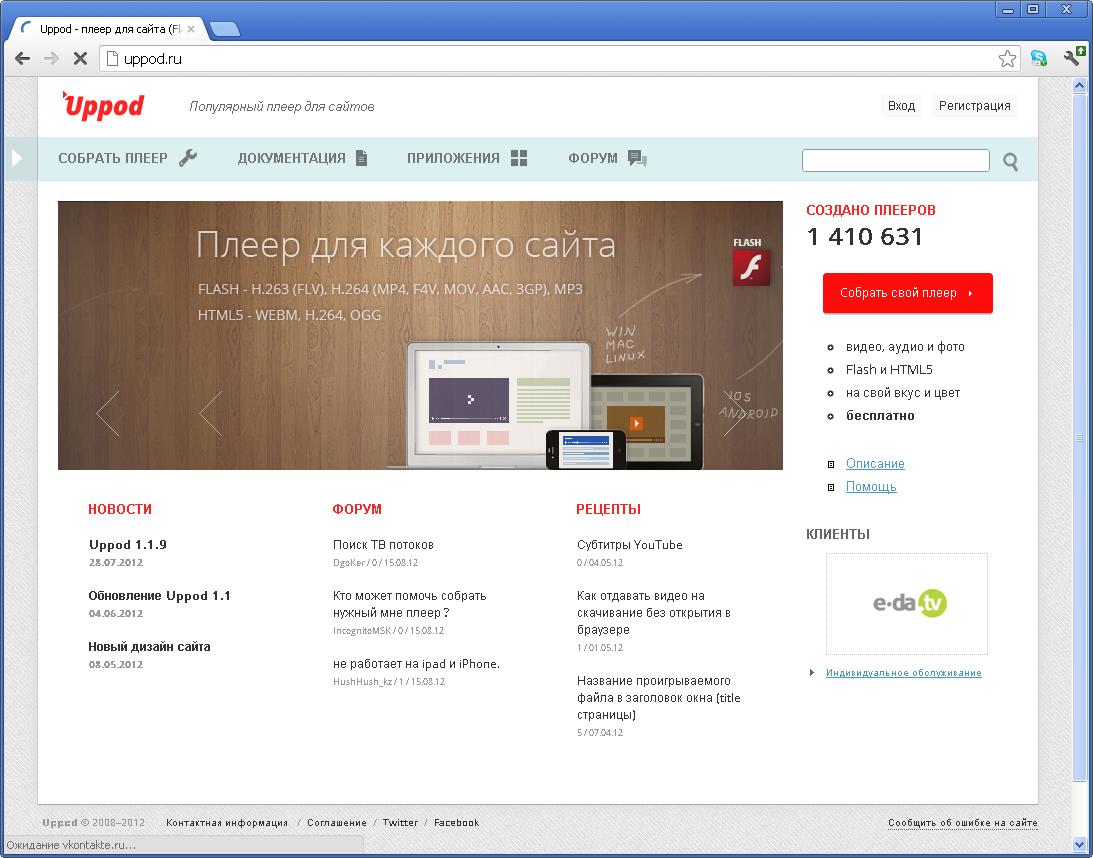Select the Uppod browser tab

coord(109,29)
